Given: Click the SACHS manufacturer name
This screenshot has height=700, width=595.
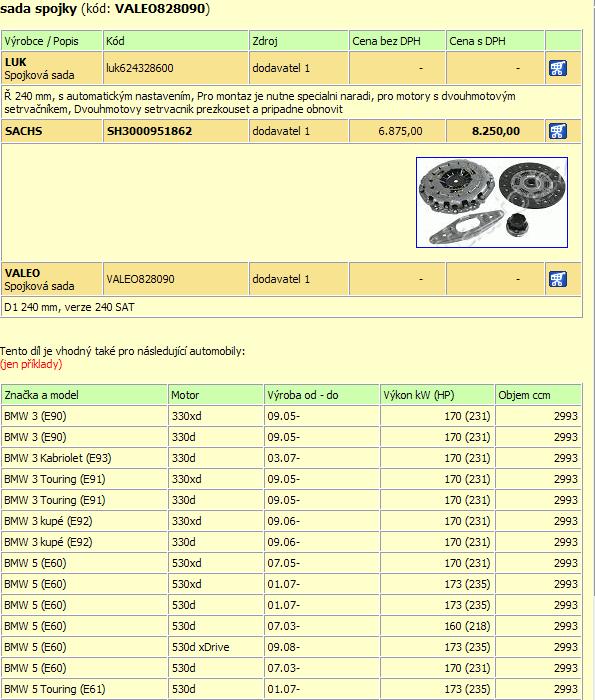Looking at the screenshot, I should coord(23,131).
